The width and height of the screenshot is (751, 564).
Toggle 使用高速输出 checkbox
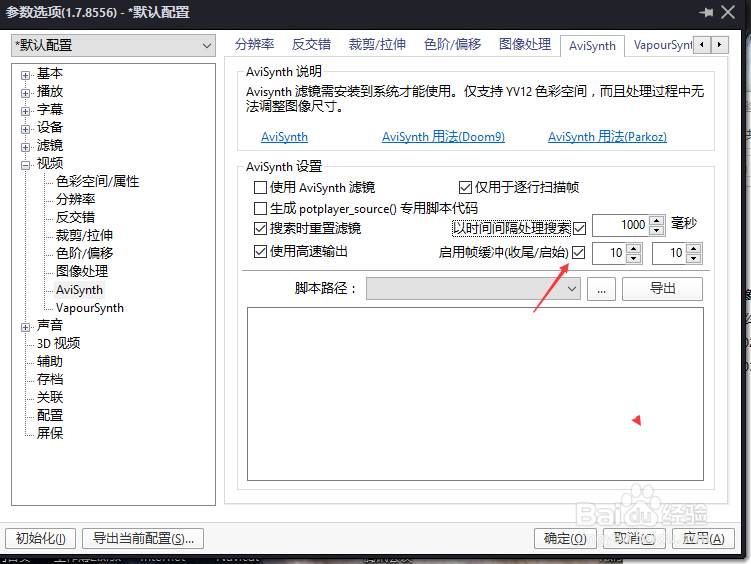tap(260, 251)
